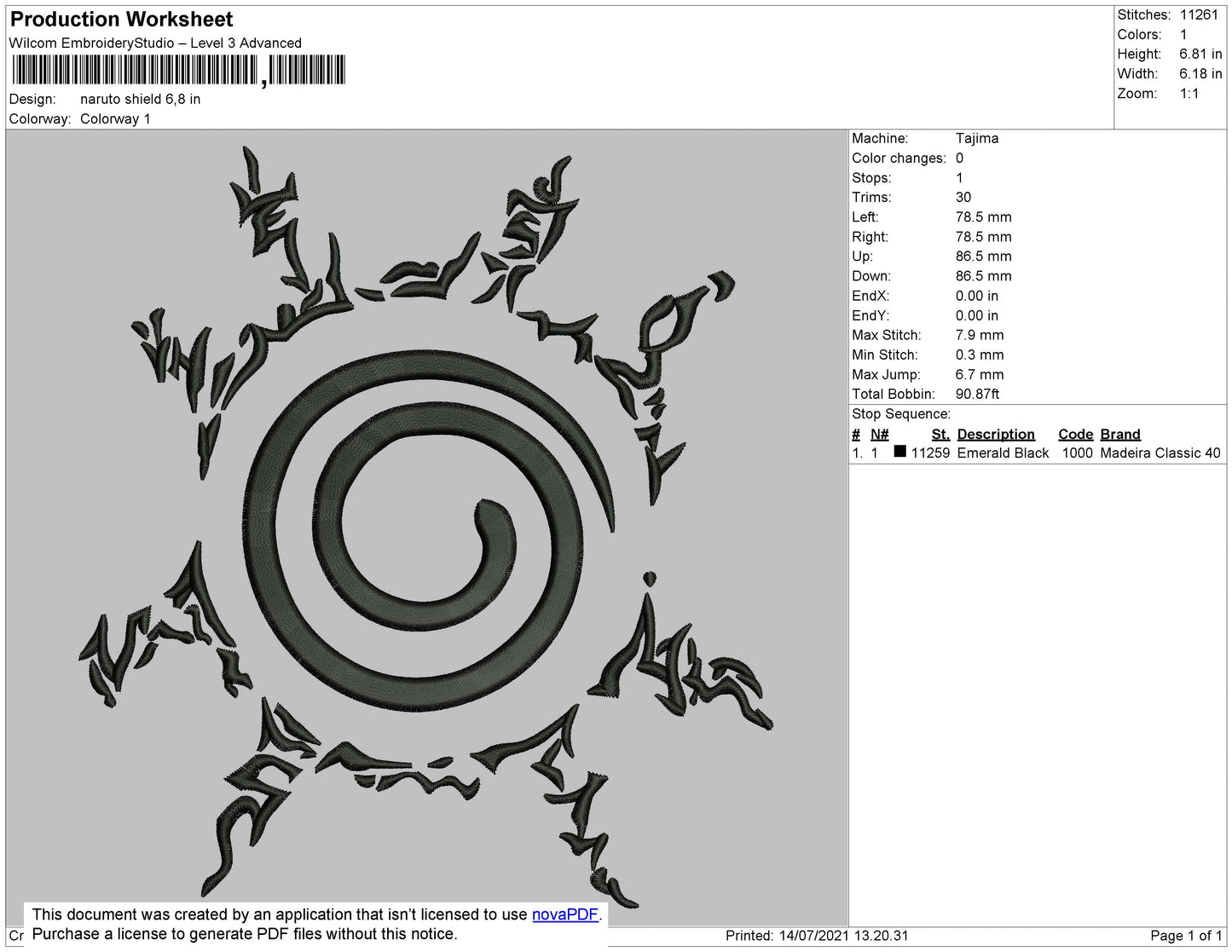Click 'Page 1 of 1' footer text

(1186, 936)
